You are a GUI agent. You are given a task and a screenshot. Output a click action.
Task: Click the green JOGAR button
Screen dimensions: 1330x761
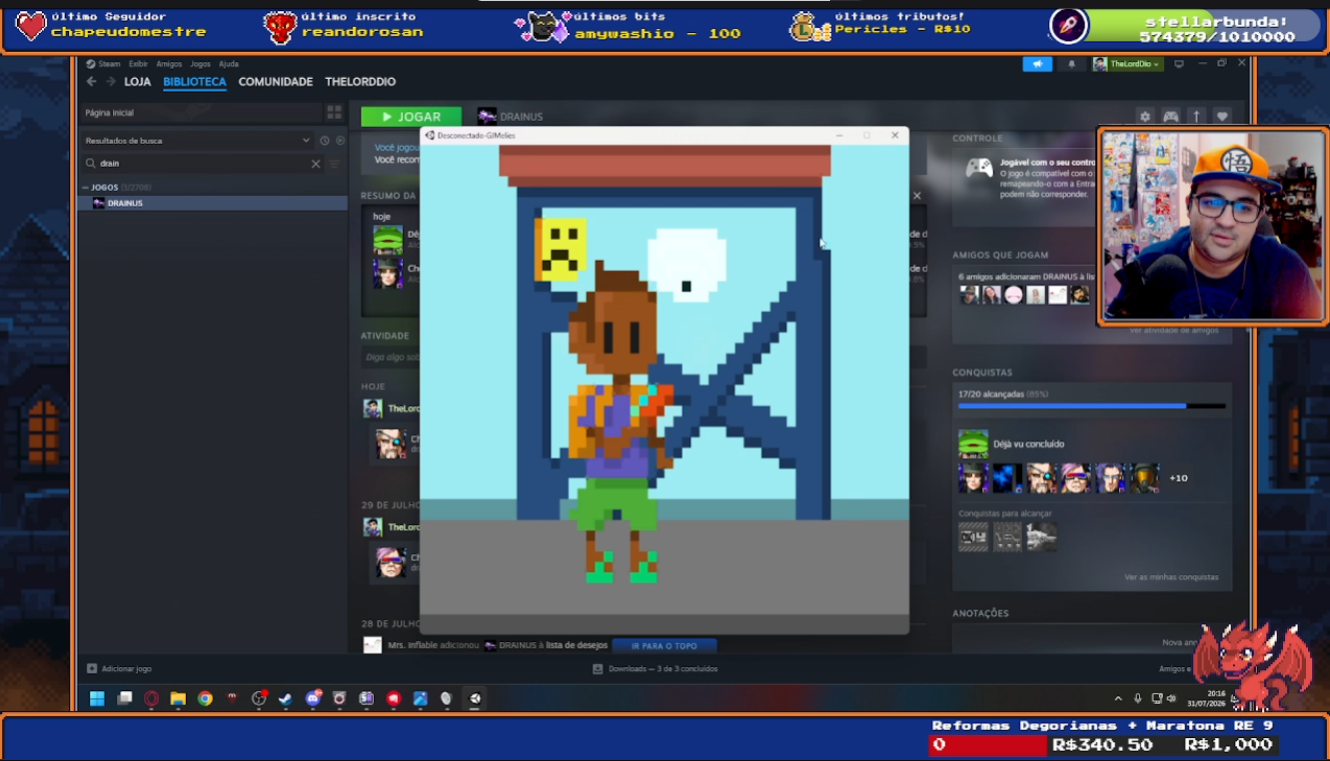coord(411,117)
